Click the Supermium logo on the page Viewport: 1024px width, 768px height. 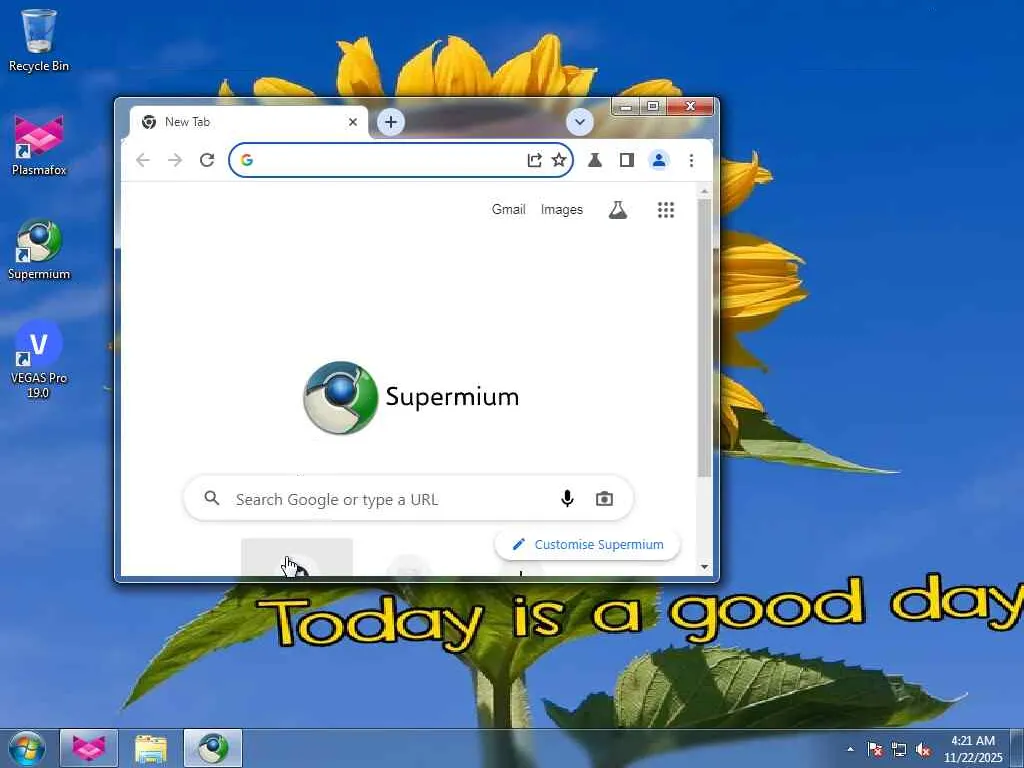pos(411,397)
